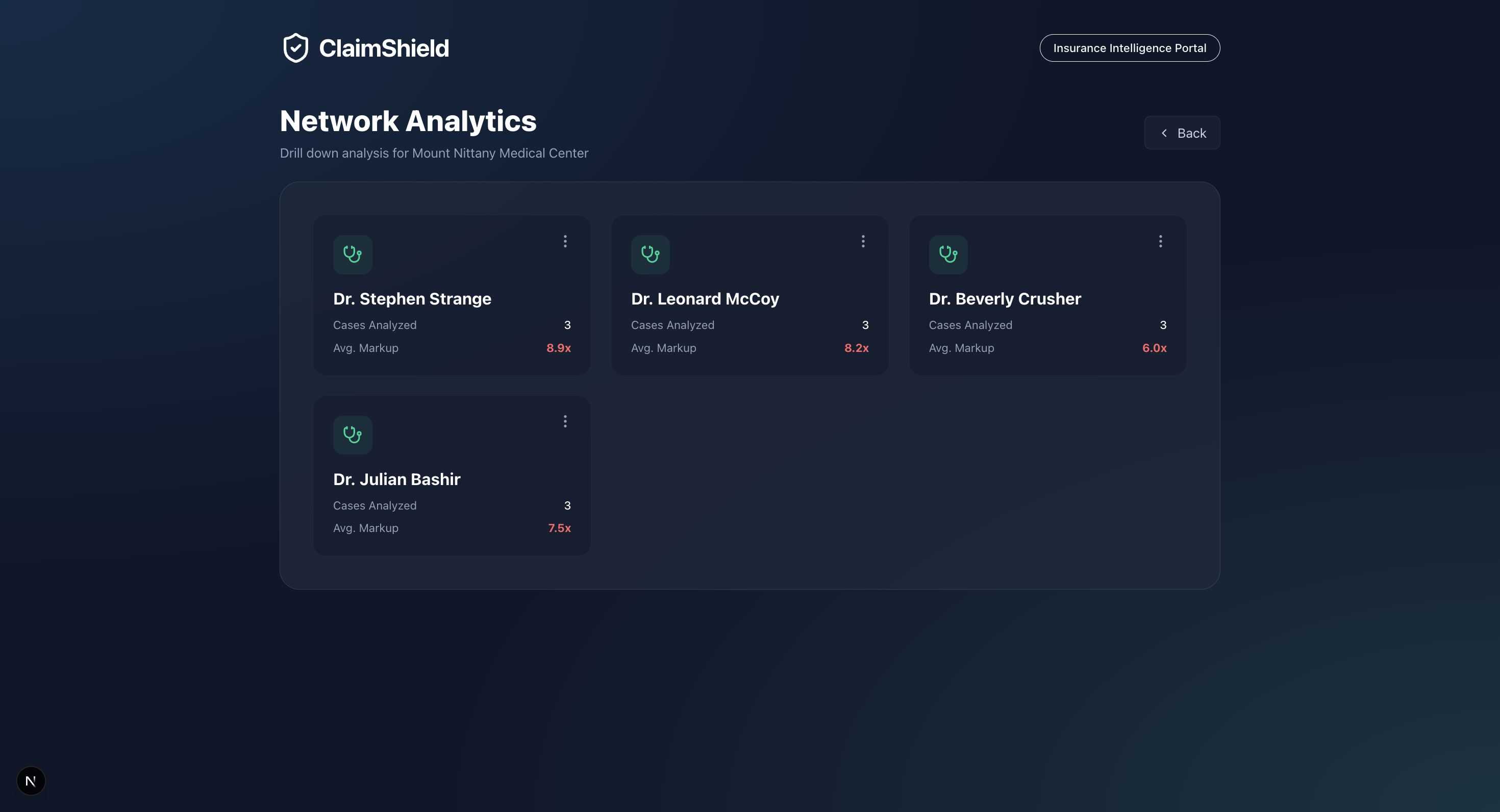
Task: Select the Dr. Stephen Strange name heading
Action: click(x=412, y=298)
